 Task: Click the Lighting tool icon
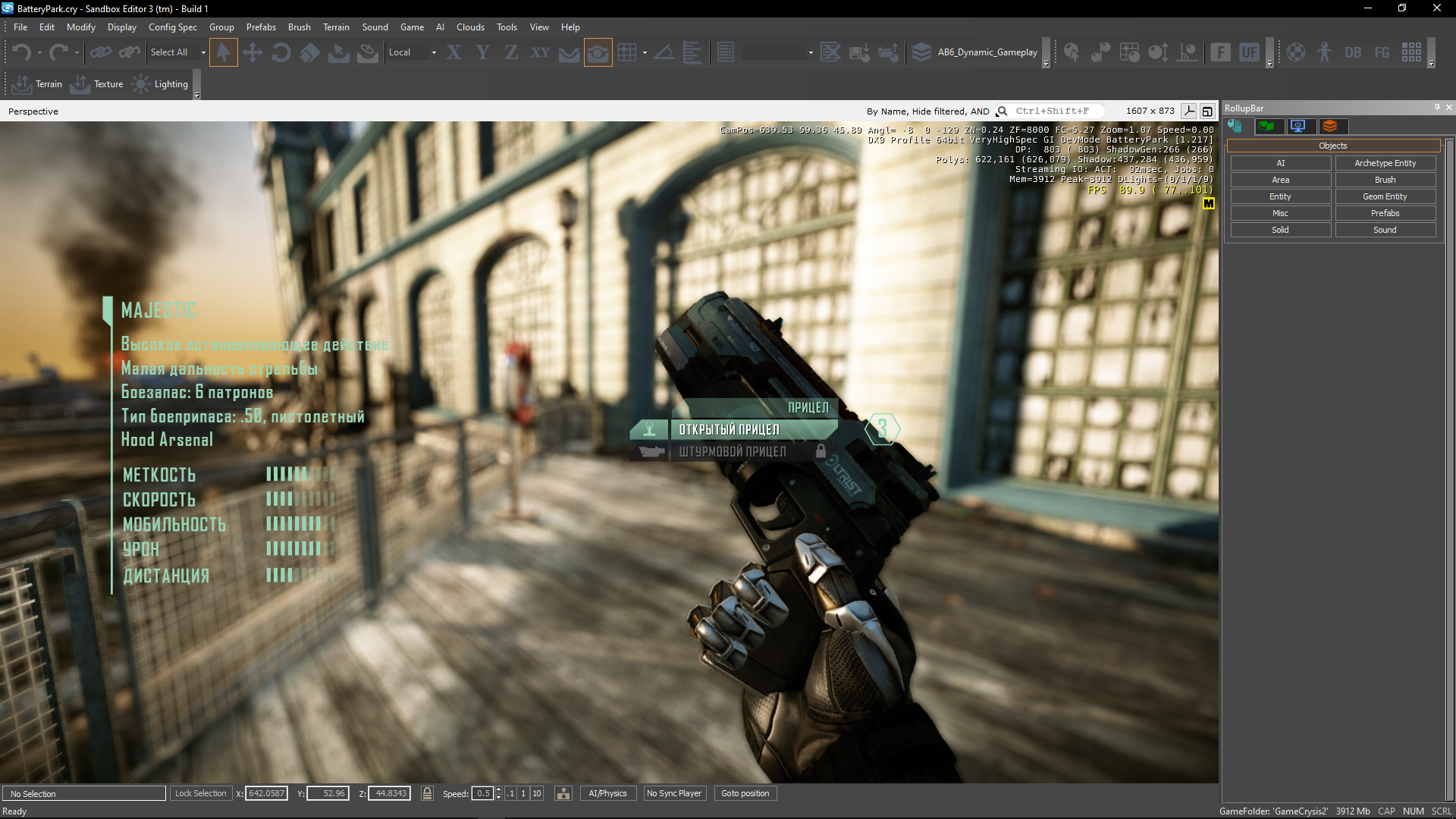click(x=141, y=84)
